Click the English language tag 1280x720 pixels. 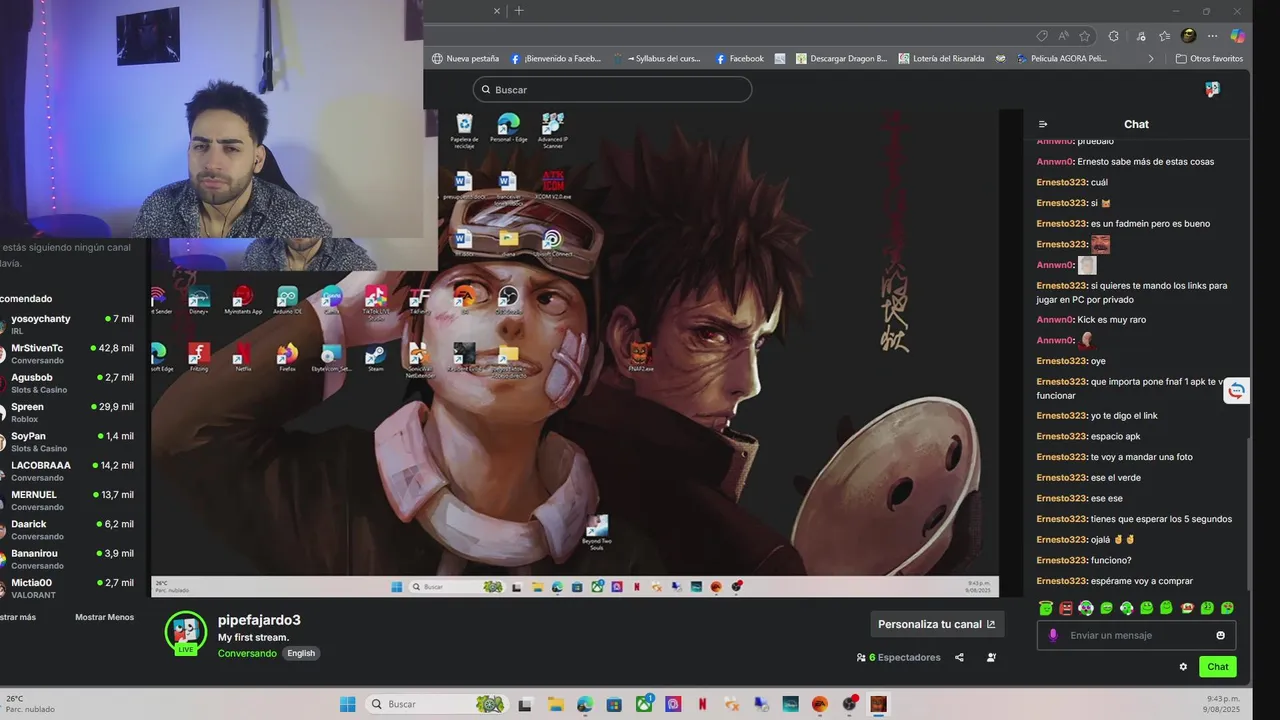(301, 653)
